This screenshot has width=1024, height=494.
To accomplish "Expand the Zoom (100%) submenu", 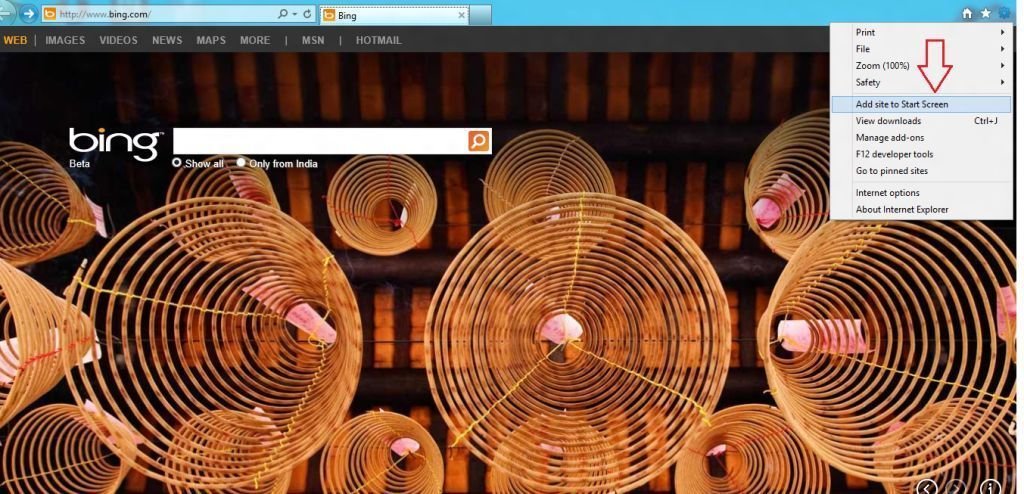I will tap(921, 65).
